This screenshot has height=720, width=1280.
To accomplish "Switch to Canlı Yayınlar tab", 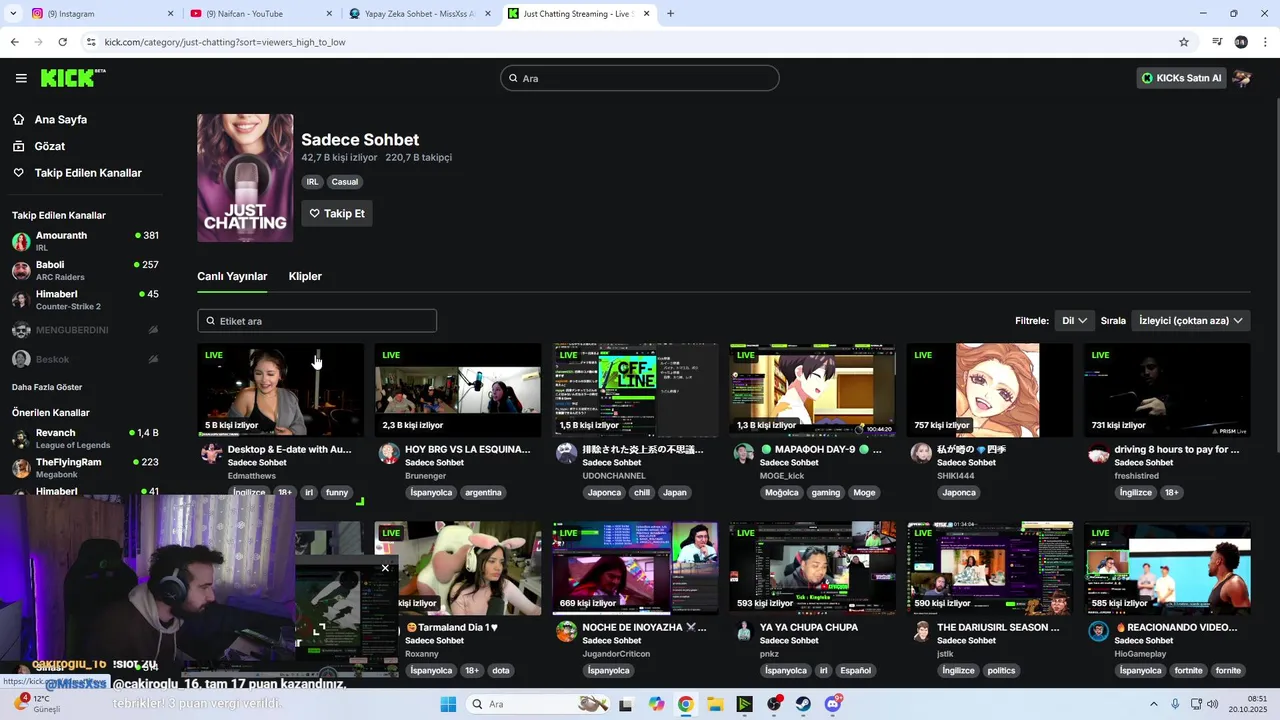I will 232,276.
